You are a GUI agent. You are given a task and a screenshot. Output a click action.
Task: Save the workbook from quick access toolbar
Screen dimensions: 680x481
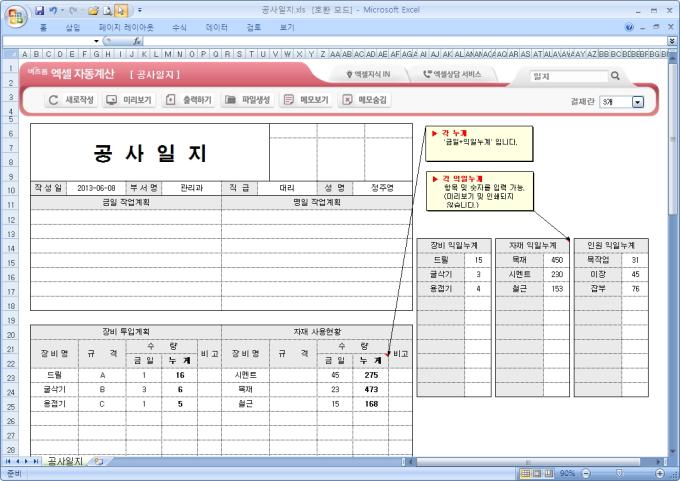40,10
